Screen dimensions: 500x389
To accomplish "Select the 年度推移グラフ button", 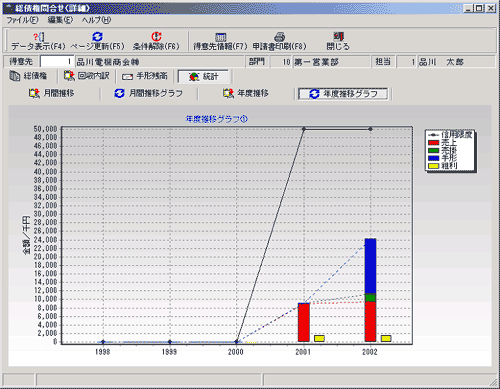I will click(343, 94).
